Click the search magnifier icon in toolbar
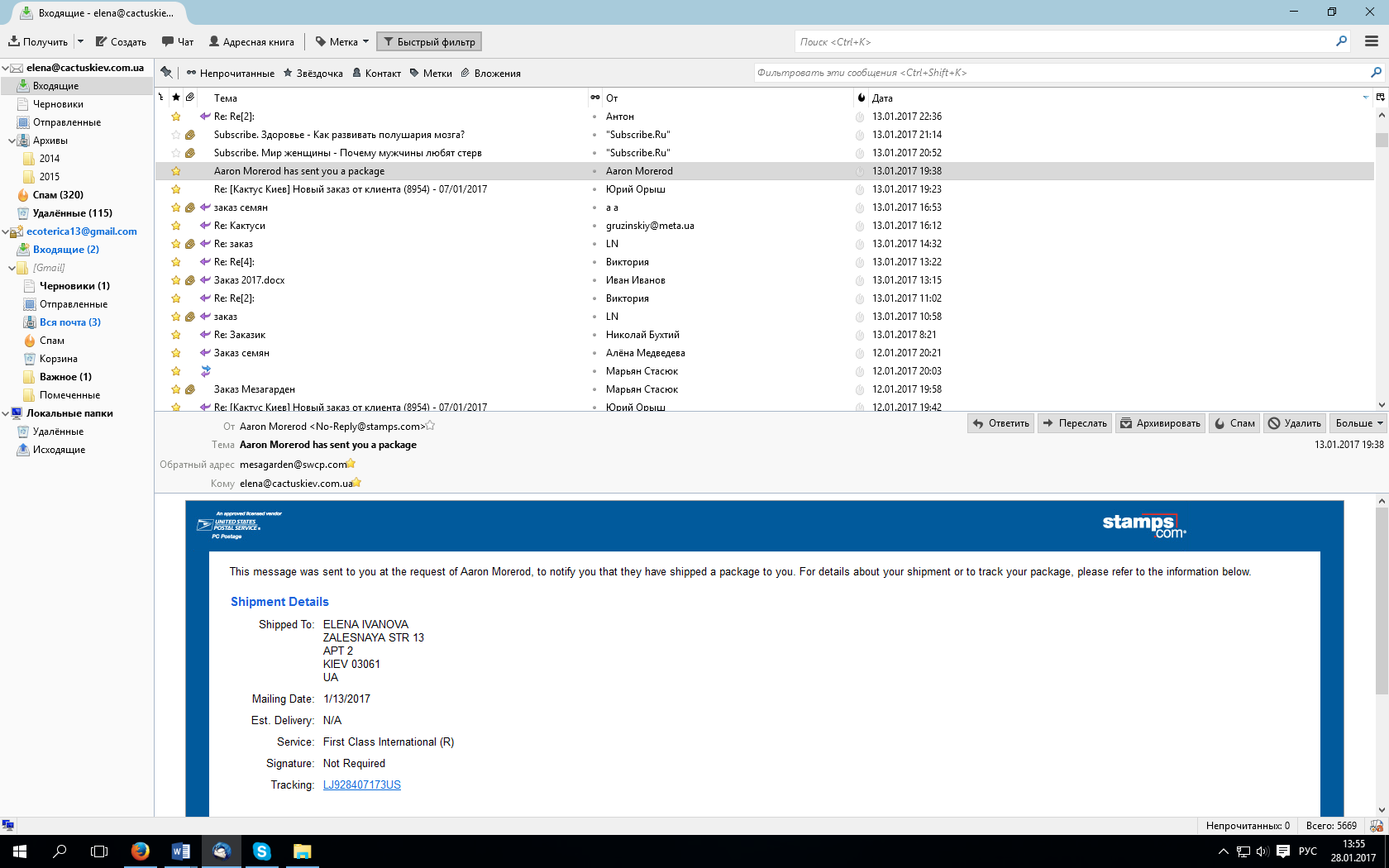The height and width of the screenshot is (868, 1389). [x=1341, y=41]
